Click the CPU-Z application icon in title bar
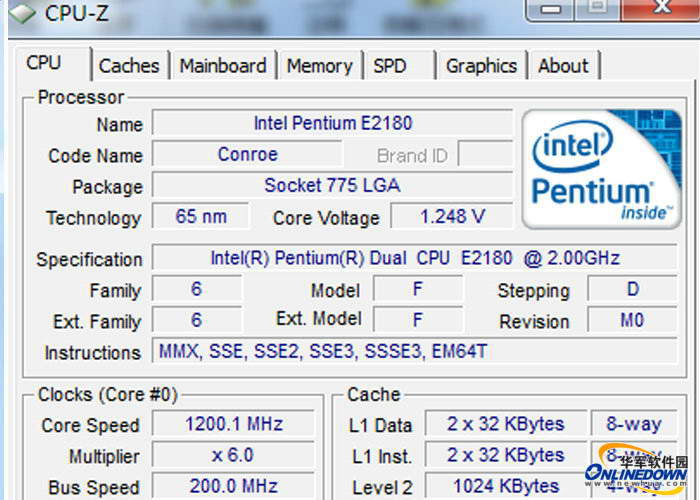This screenshot has width=700, height=500. click(22, 12)
